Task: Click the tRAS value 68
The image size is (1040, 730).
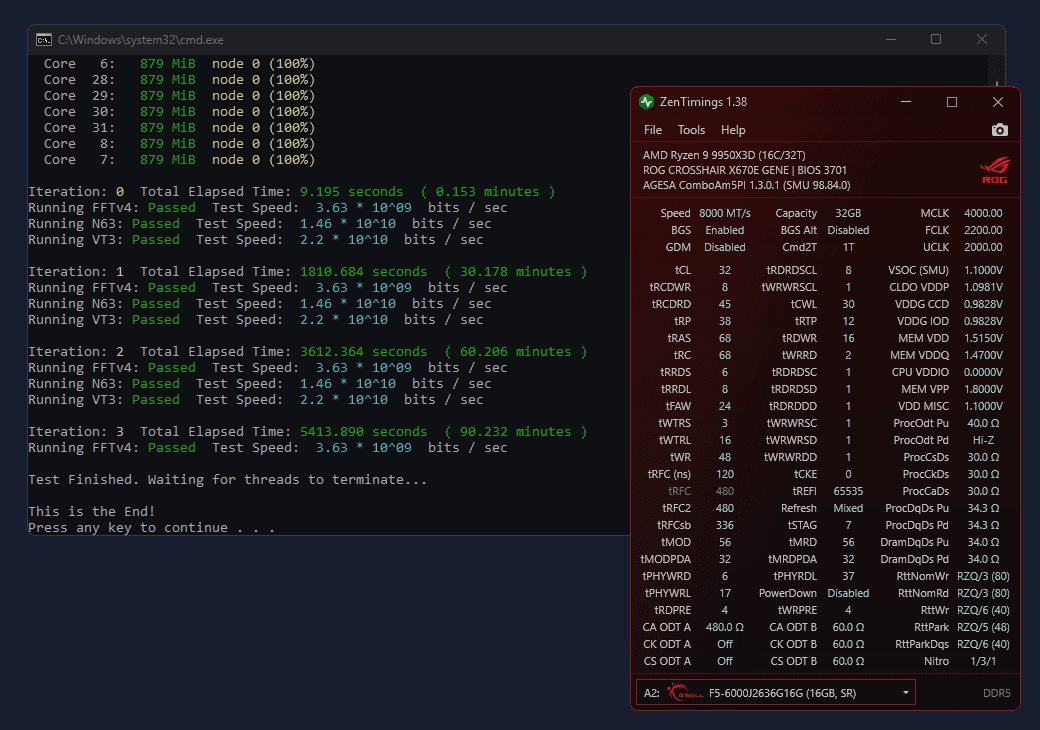Action: 724,338
